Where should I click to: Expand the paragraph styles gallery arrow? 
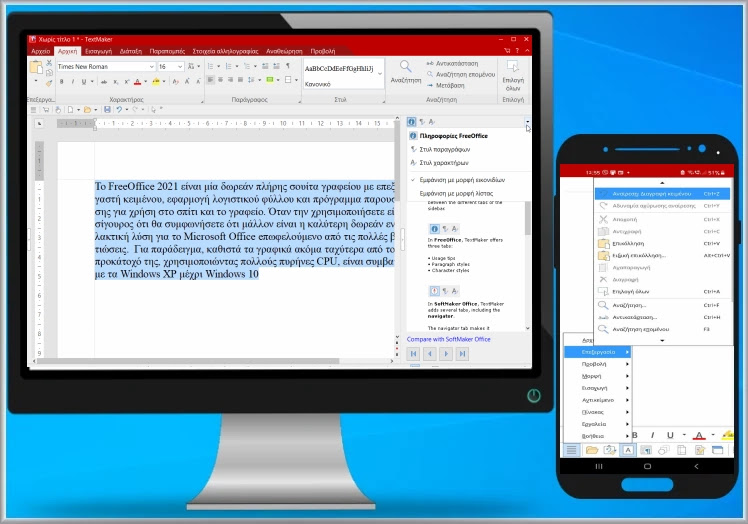[x=380, y=73]
